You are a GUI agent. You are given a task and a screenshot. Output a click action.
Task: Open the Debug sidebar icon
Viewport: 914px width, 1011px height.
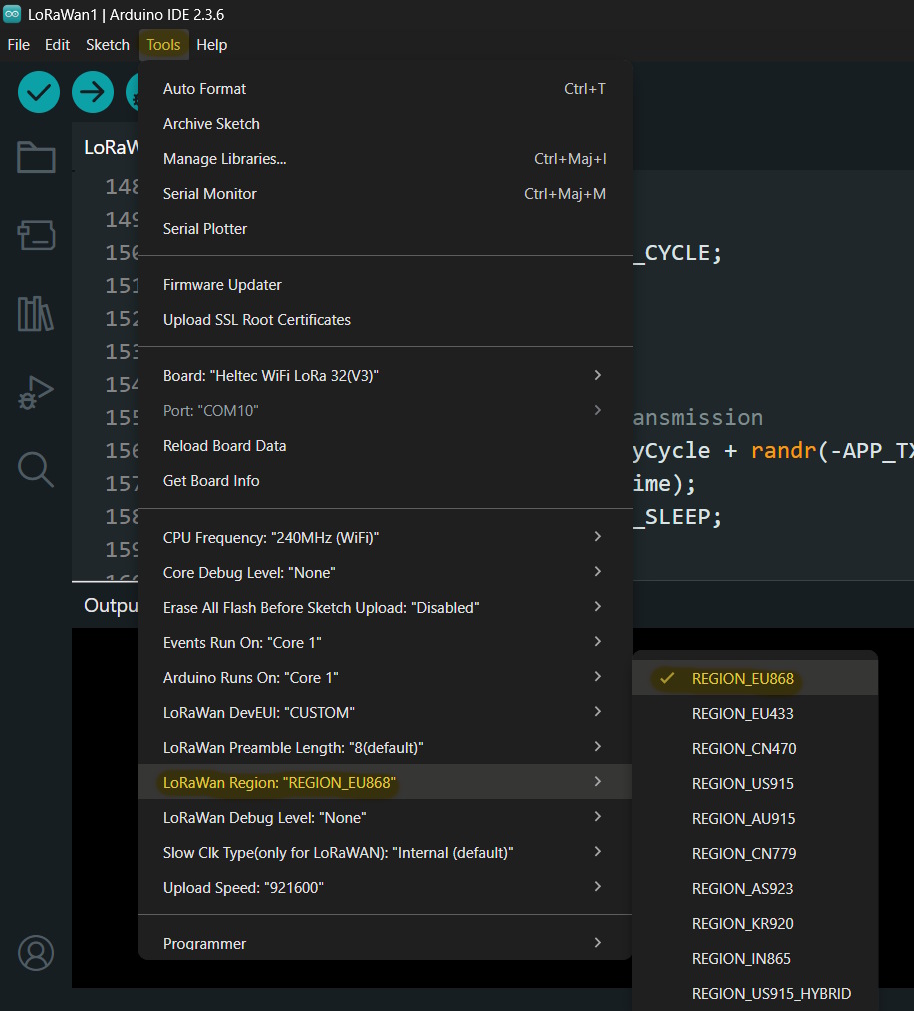[36, 392]
